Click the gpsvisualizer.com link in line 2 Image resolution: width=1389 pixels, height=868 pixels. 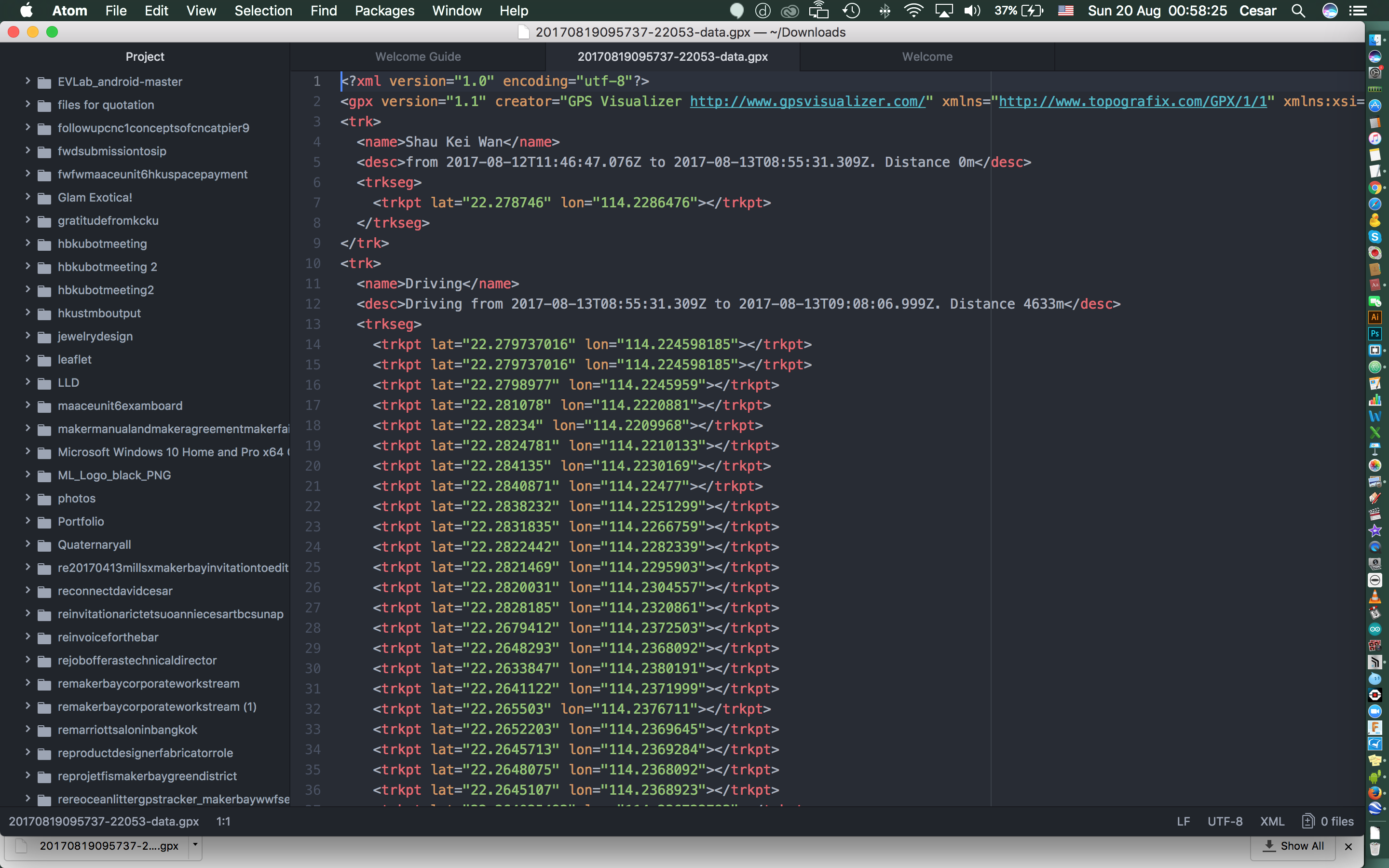pos(807,102)
